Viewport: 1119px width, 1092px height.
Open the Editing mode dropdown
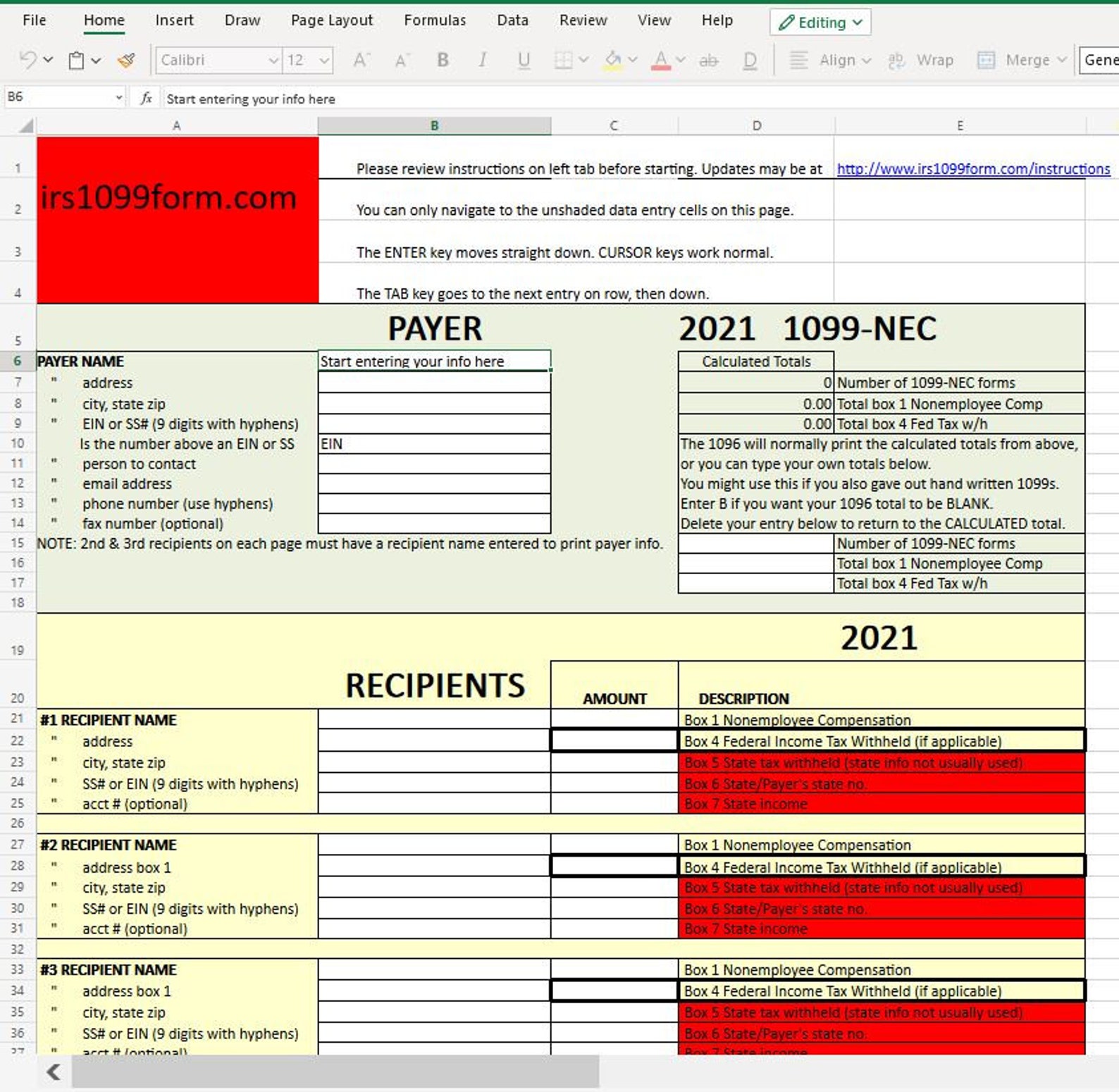(x=820, y=23)
